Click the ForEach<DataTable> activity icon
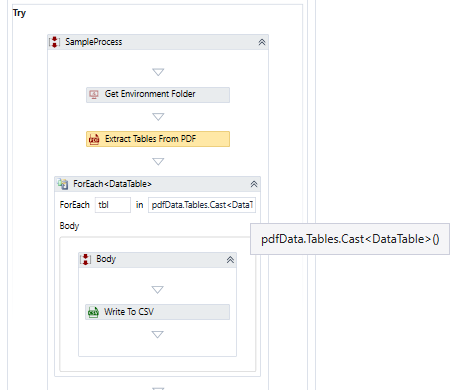 pos(63,184)
